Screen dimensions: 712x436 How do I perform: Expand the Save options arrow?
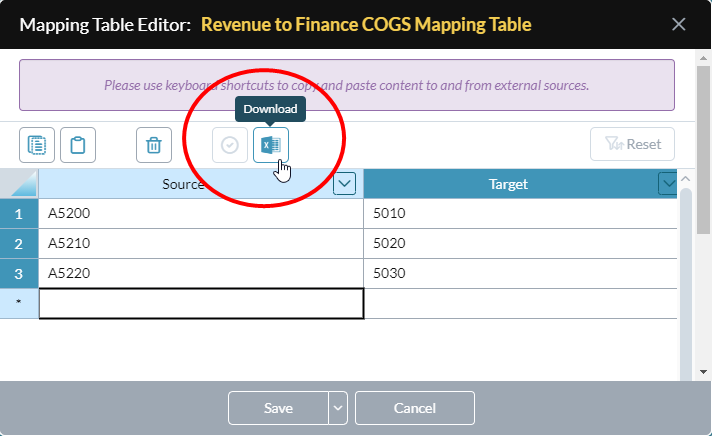click(x=338, y=408)
